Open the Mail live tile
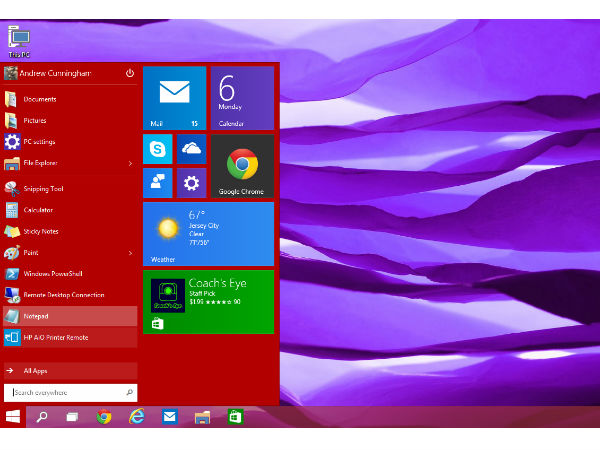The width and height of the screenshot is (600, 450). (x=174, y=98)
